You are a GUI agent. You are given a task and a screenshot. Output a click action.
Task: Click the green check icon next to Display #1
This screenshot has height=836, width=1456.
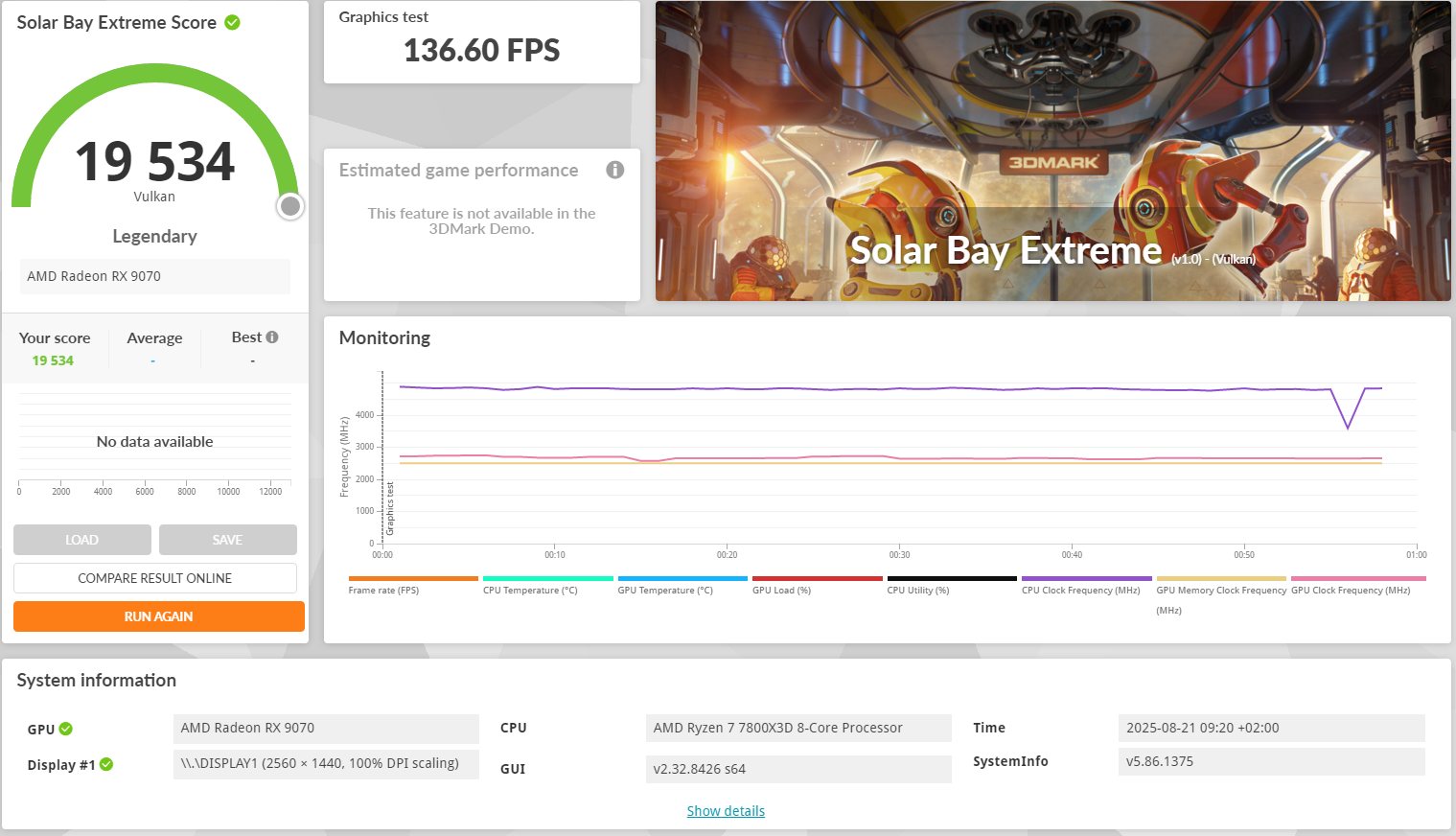pyautogui.click(x=106, y=764)
